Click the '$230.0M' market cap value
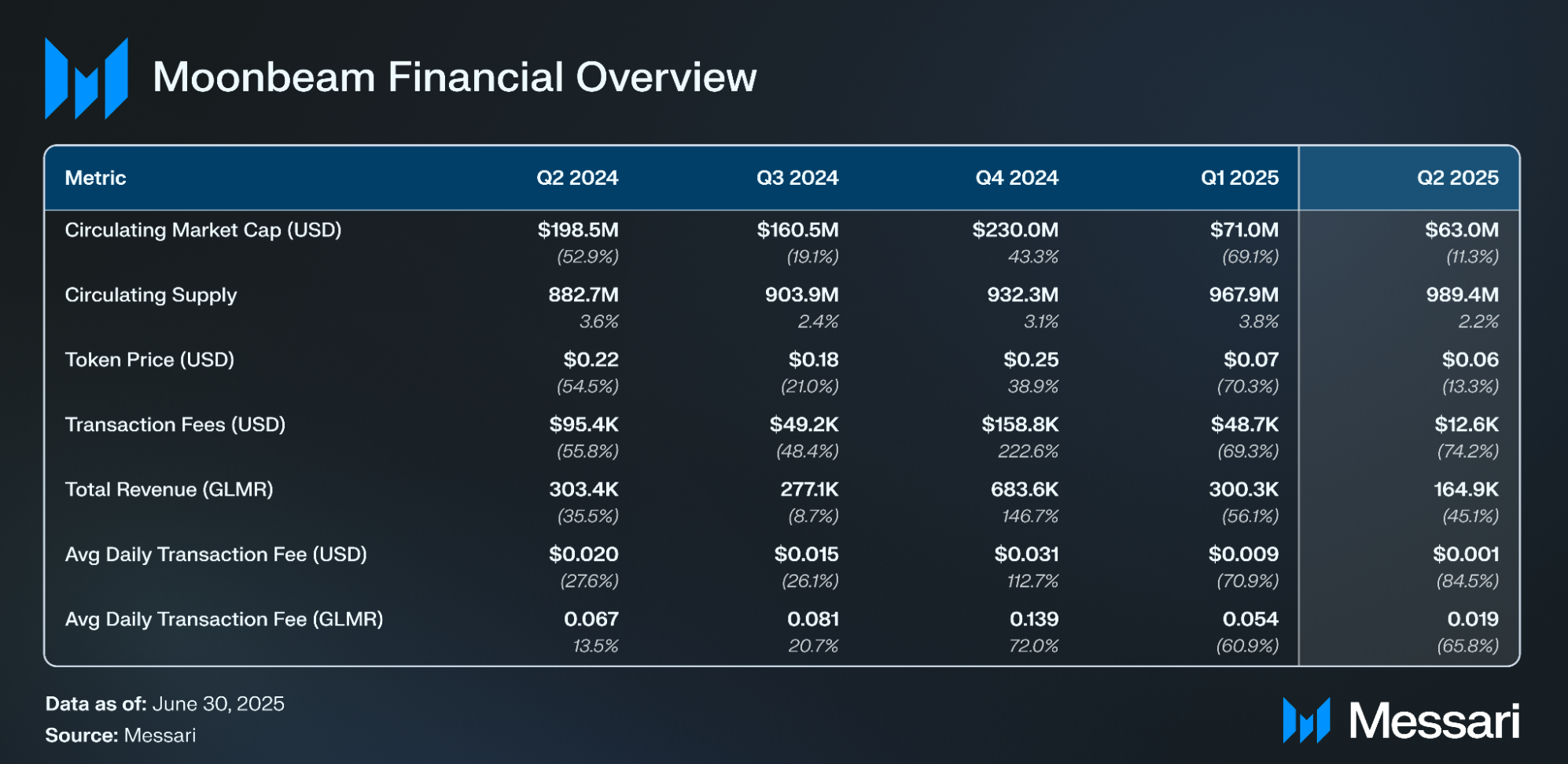This screenshot has width=1568, height=764. (1015, 230)
